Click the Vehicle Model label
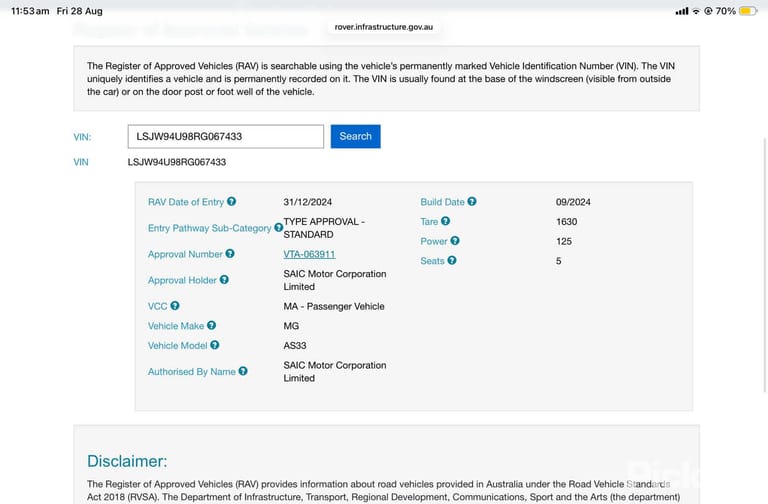768x504 pixels. [177, 345]
